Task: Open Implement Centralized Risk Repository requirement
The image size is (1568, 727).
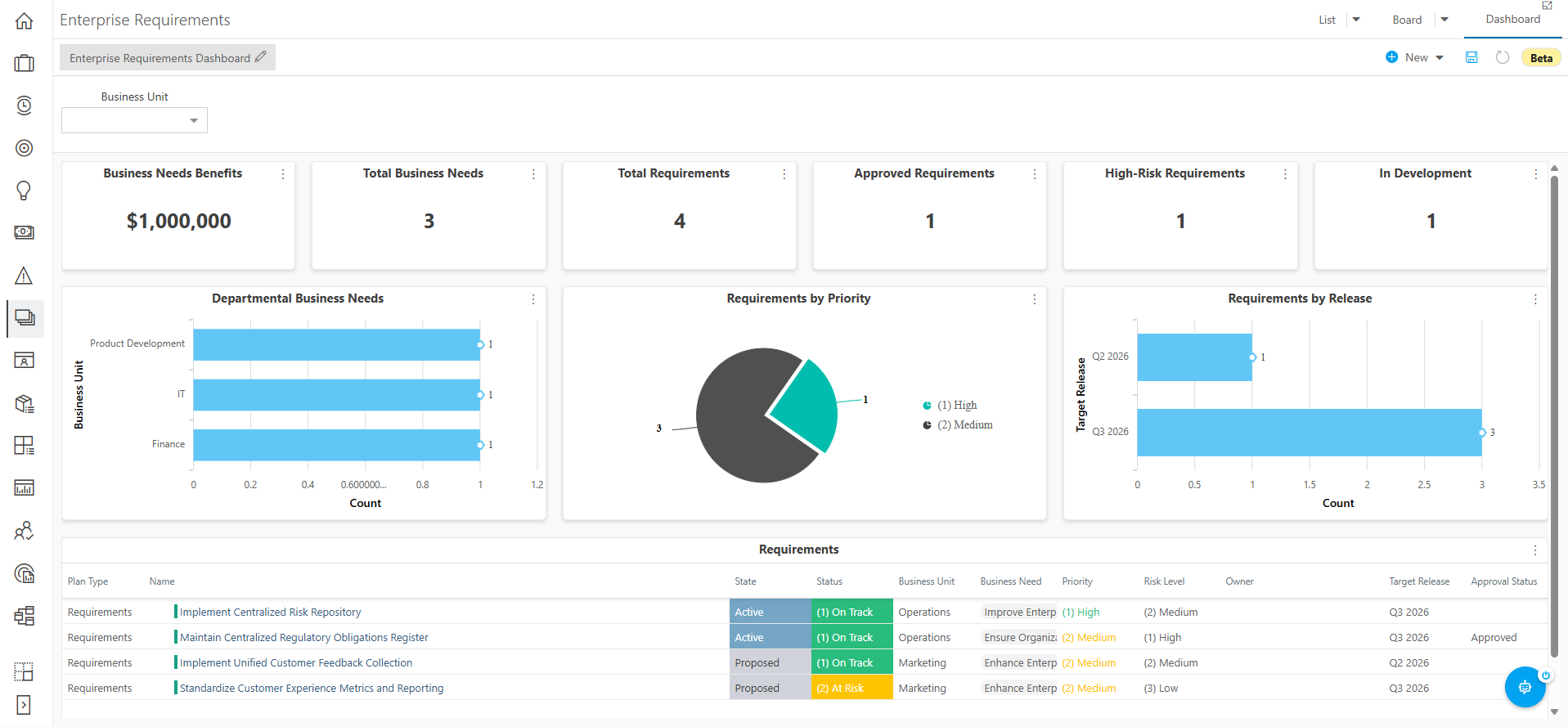Action: (x=270, y=612)
